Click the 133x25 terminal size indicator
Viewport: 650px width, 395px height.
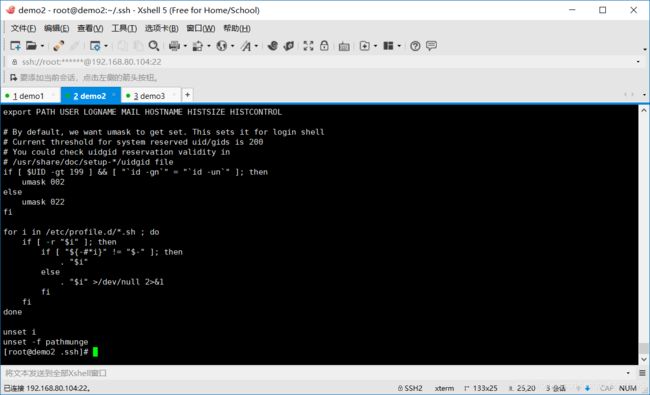click(481, 388)
